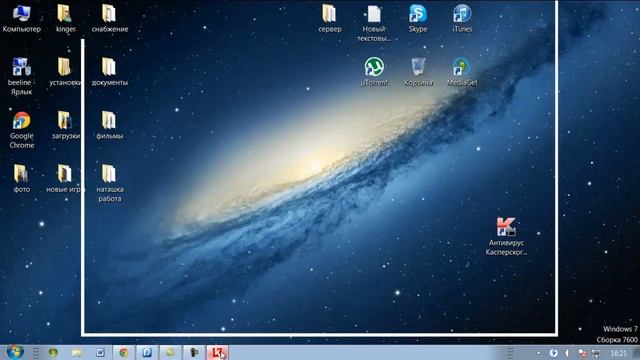
Task: Open the фильмы folder
Action: pyautogui.click(x=109, y=125)
